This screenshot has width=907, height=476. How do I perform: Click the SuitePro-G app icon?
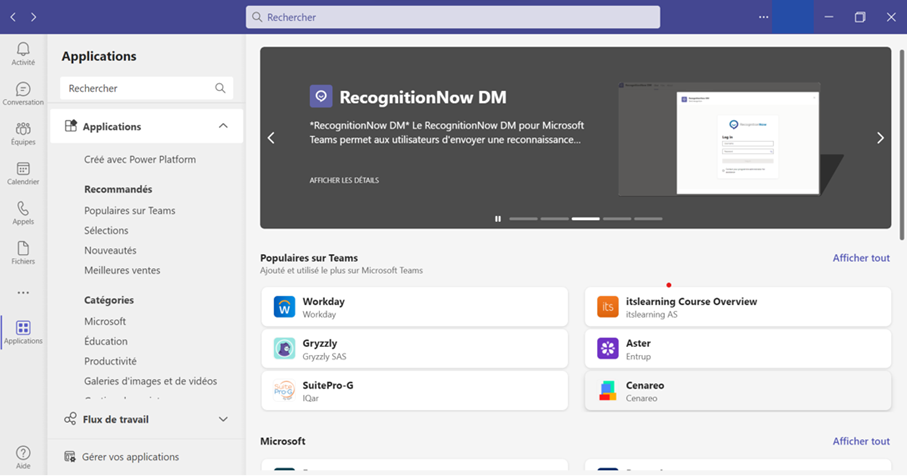point(284,391)
